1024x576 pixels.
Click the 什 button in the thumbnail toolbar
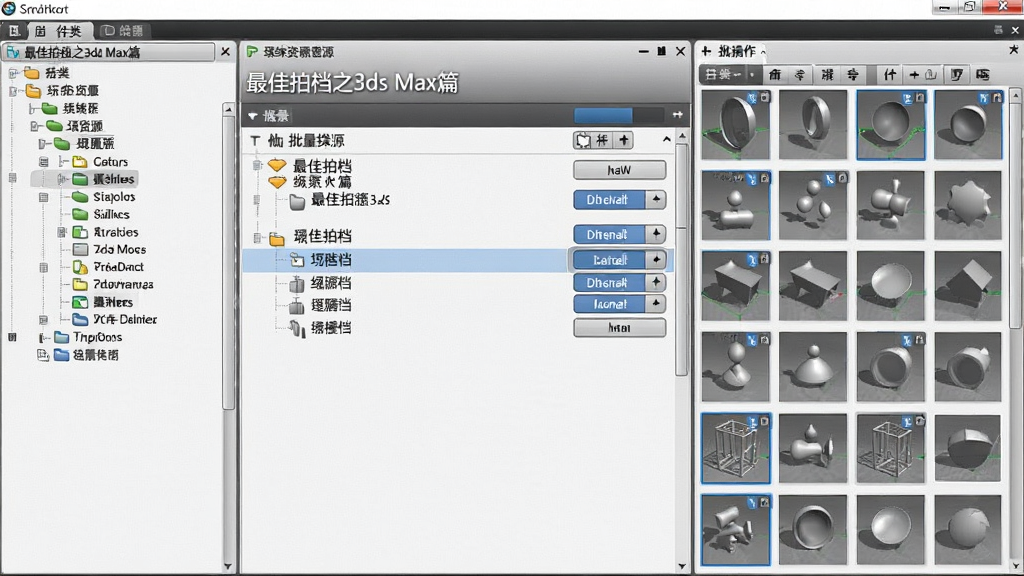point(890,75)
